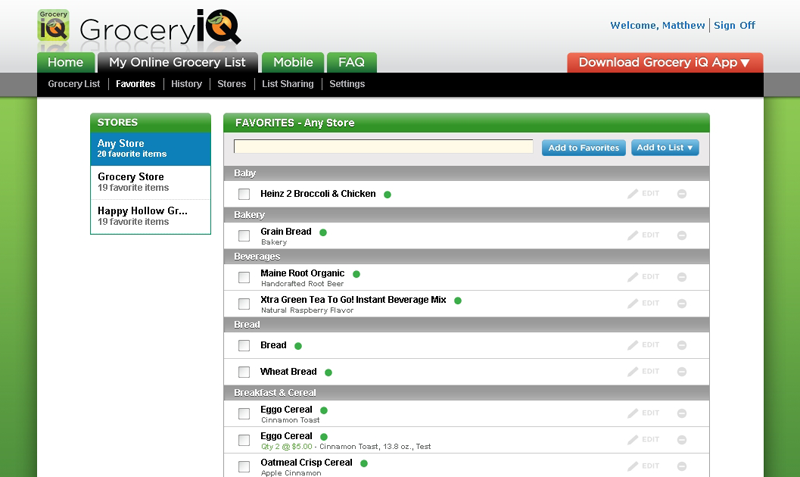Click Welcome, Matthew link

(x=657, y=25)
